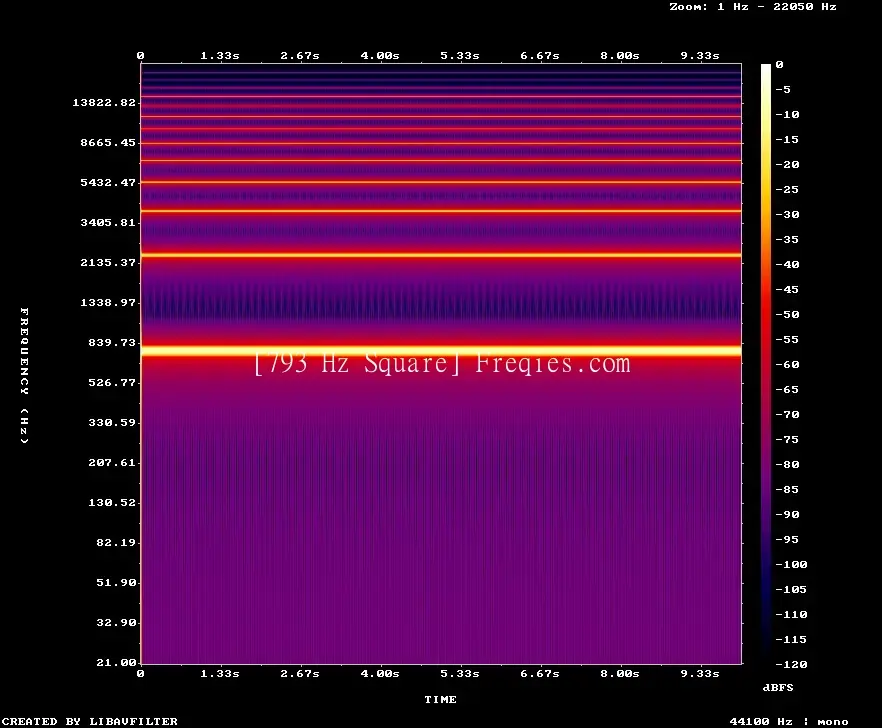This screenshot has width=882, height=728.
Task: Click the "44100 Hz : mono" status text
Action: (789, 721)
